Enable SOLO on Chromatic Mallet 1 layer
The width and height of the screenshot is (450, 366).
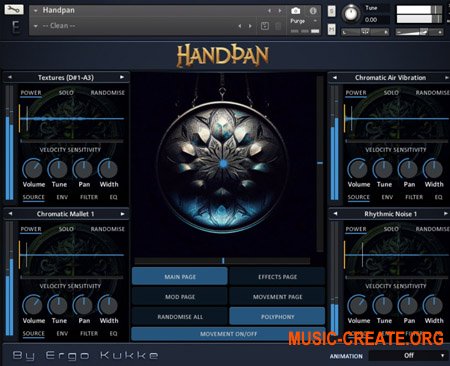point(66,229)
